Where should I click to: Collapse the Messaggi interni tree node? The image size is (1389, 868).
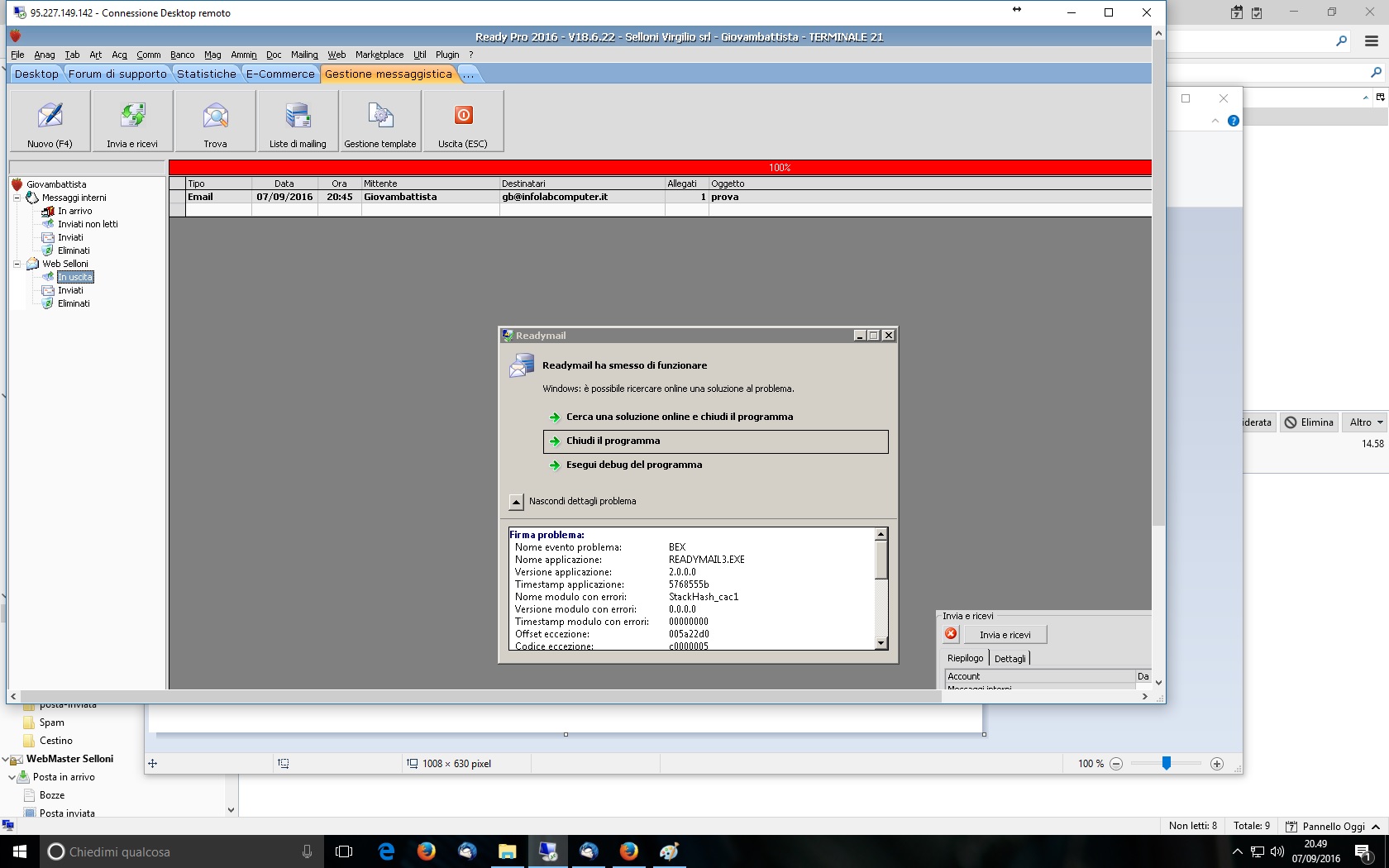point(17,198)
